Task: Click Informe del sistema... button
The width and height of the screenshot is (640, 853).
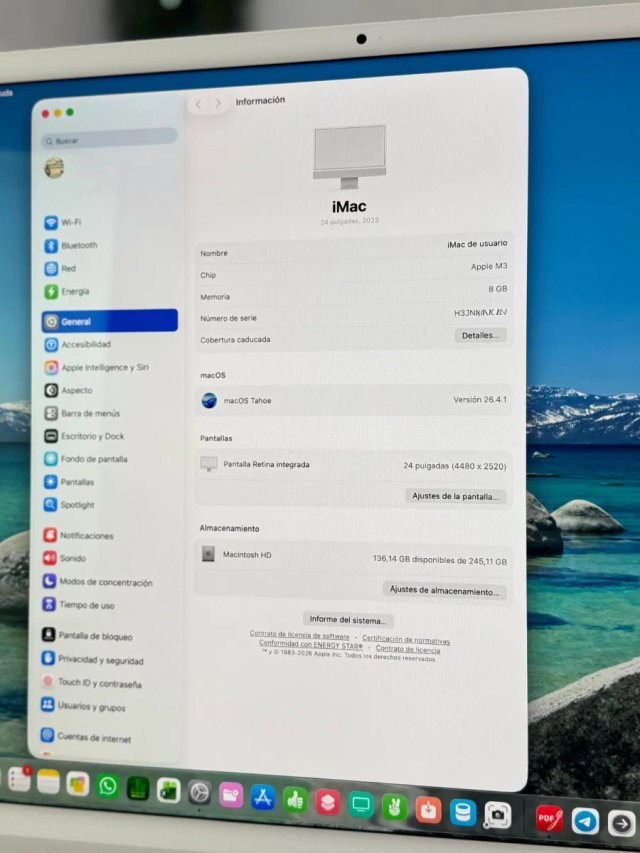Action: pos(348,620)
